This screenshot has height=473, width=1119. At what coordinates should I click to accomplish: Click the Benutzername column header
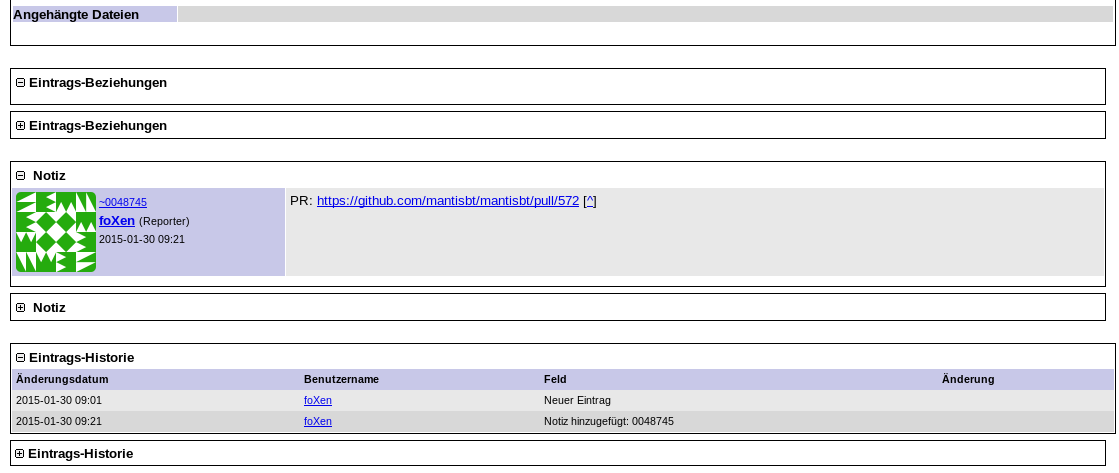pos(341,379)
